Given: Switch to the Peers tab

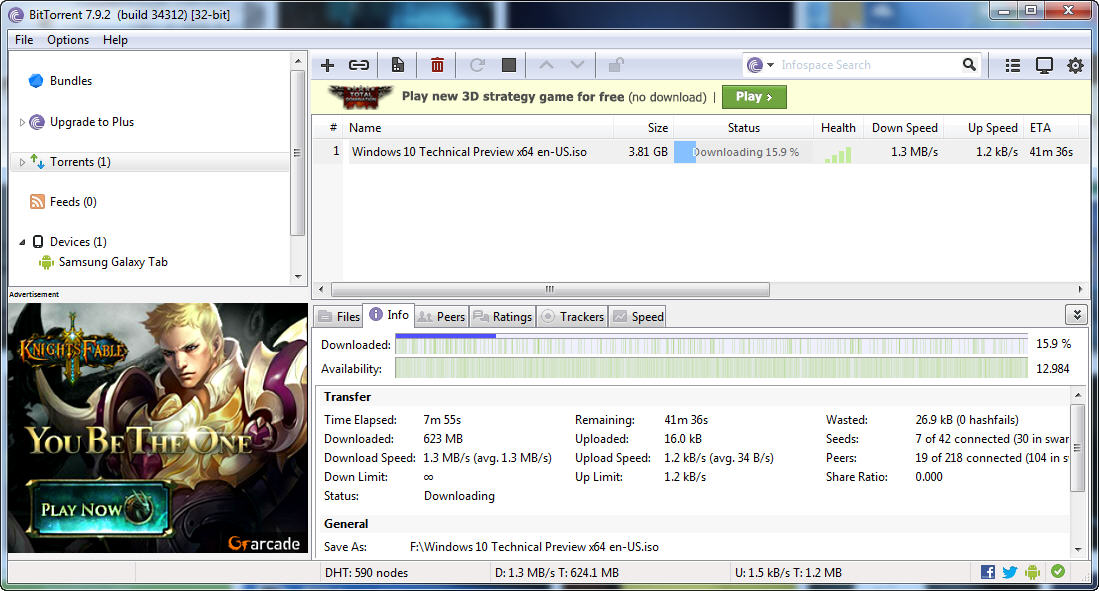Looking at the screenshot, I should coord(441,316).
